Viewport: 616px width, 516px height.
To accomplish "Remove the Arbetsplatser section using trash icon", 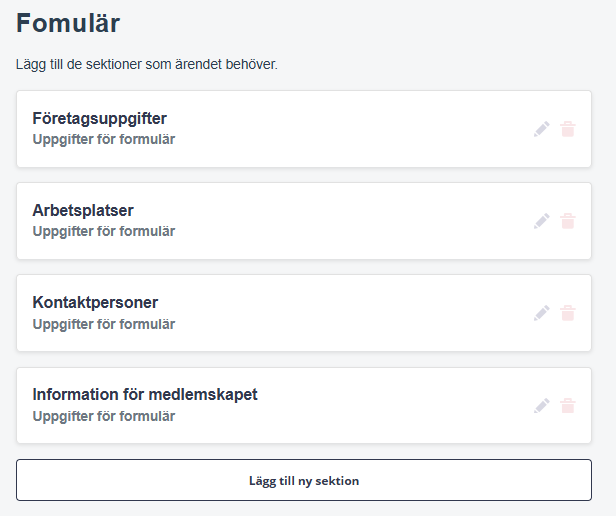I will click(x=568, y=221).
